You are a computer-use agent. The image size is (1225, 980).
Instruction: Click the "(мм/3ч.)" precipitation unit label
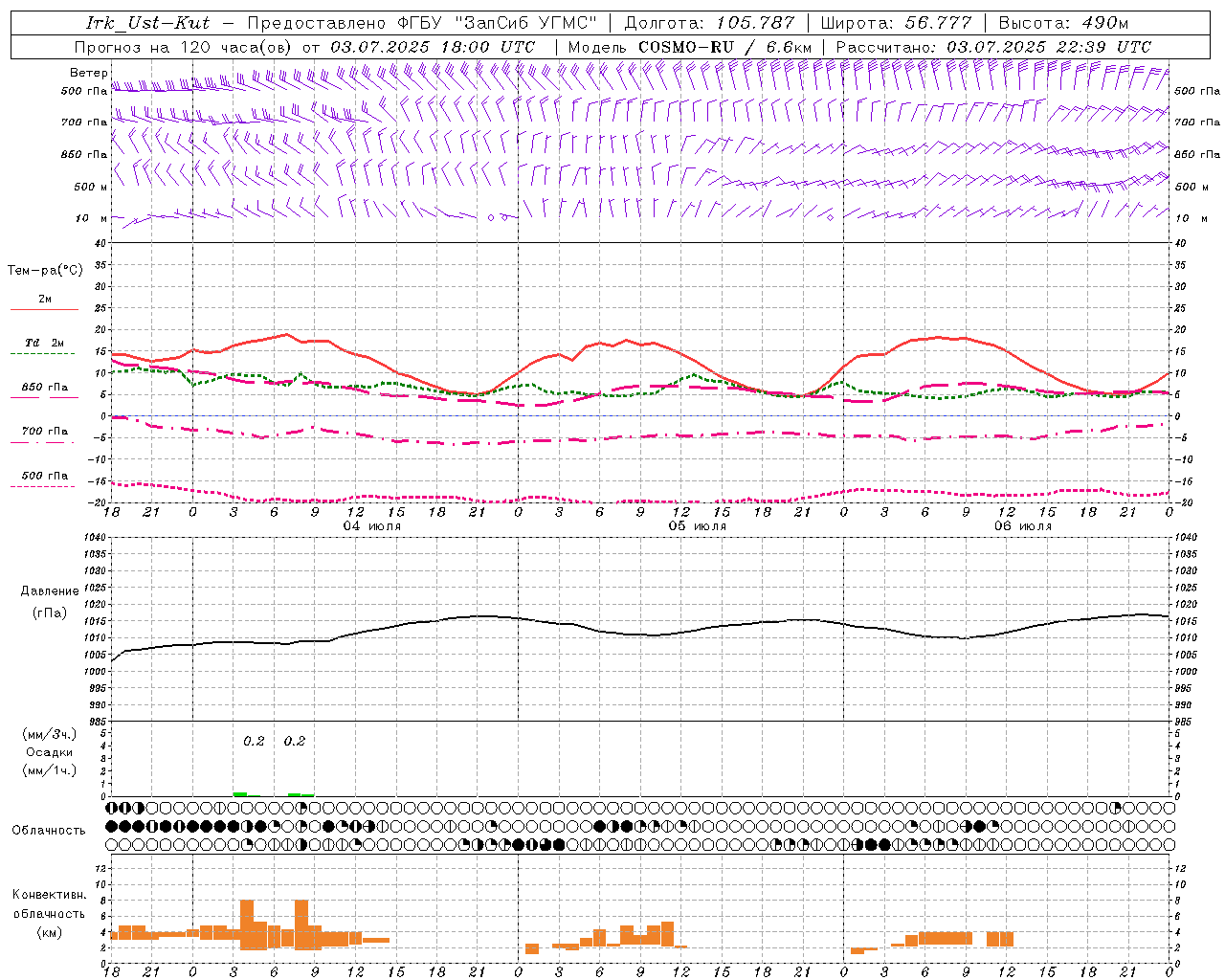pos(50,735)
